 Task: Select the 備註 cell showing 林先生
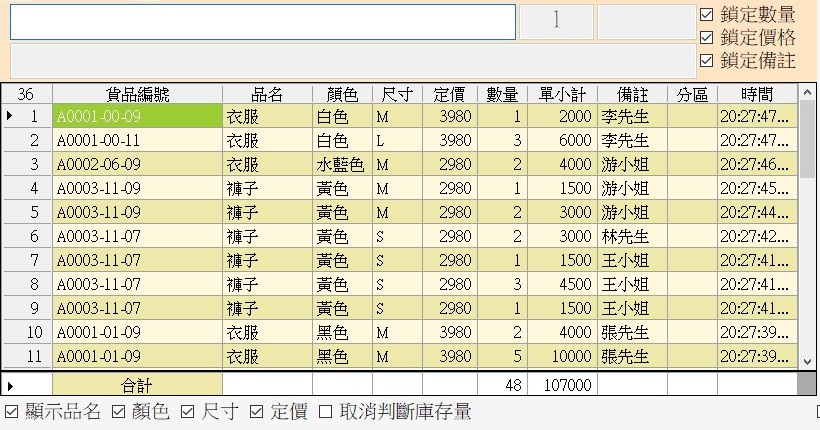tap(632, 236)
